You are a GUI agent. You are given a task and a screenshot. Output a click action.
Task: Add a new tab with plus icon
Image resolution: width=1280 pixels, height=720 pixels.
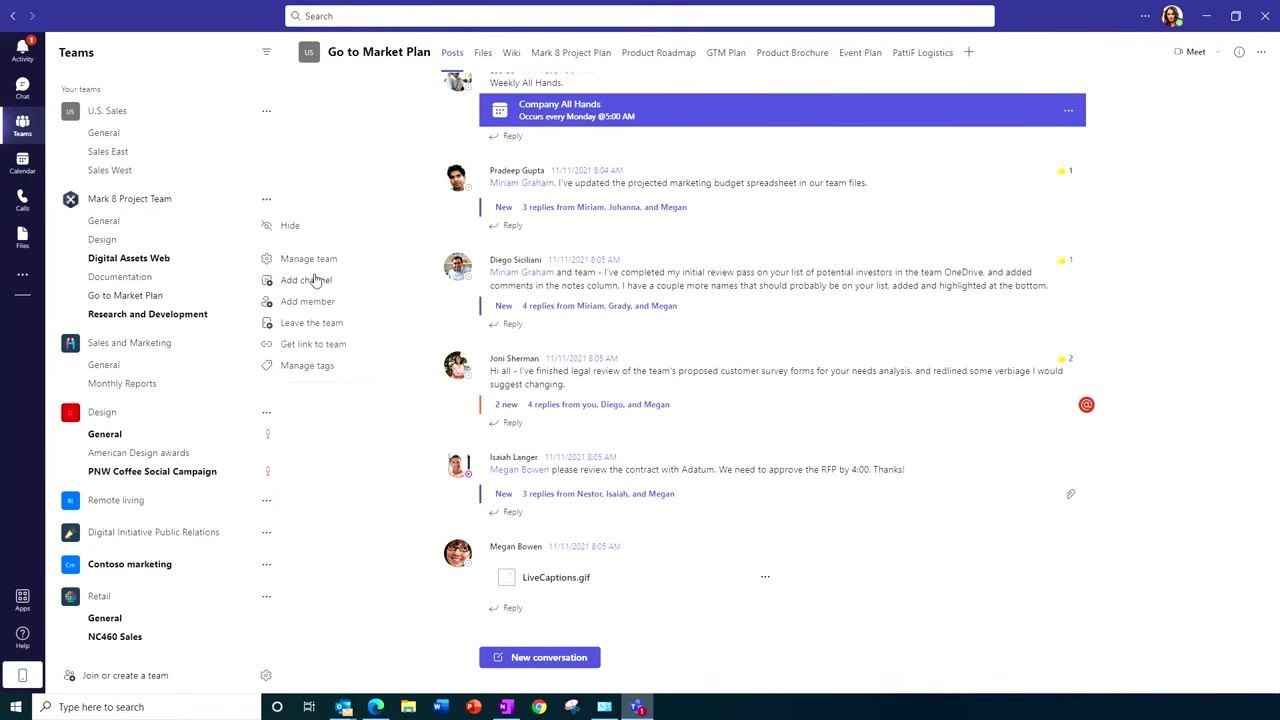(x=968, y=52)
